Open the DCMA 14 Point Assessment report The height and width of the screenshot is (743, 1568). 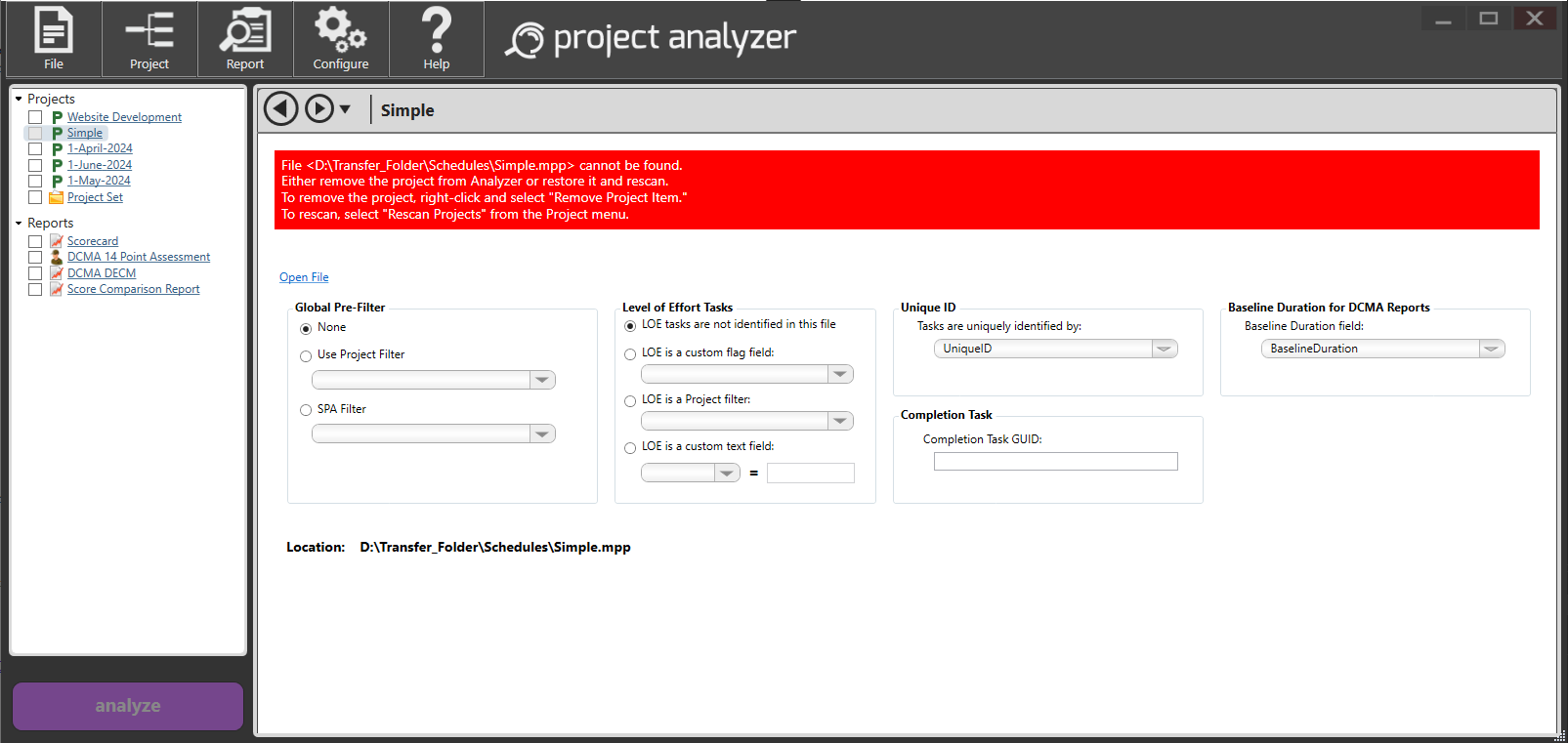pyautogui.click(x=138, y=257)
